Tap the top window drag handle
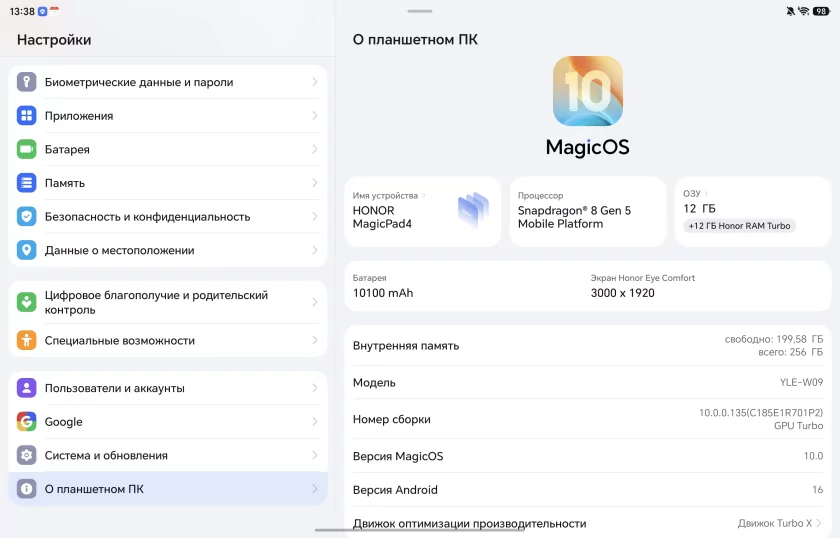840x538 pixels. point(419,11)
